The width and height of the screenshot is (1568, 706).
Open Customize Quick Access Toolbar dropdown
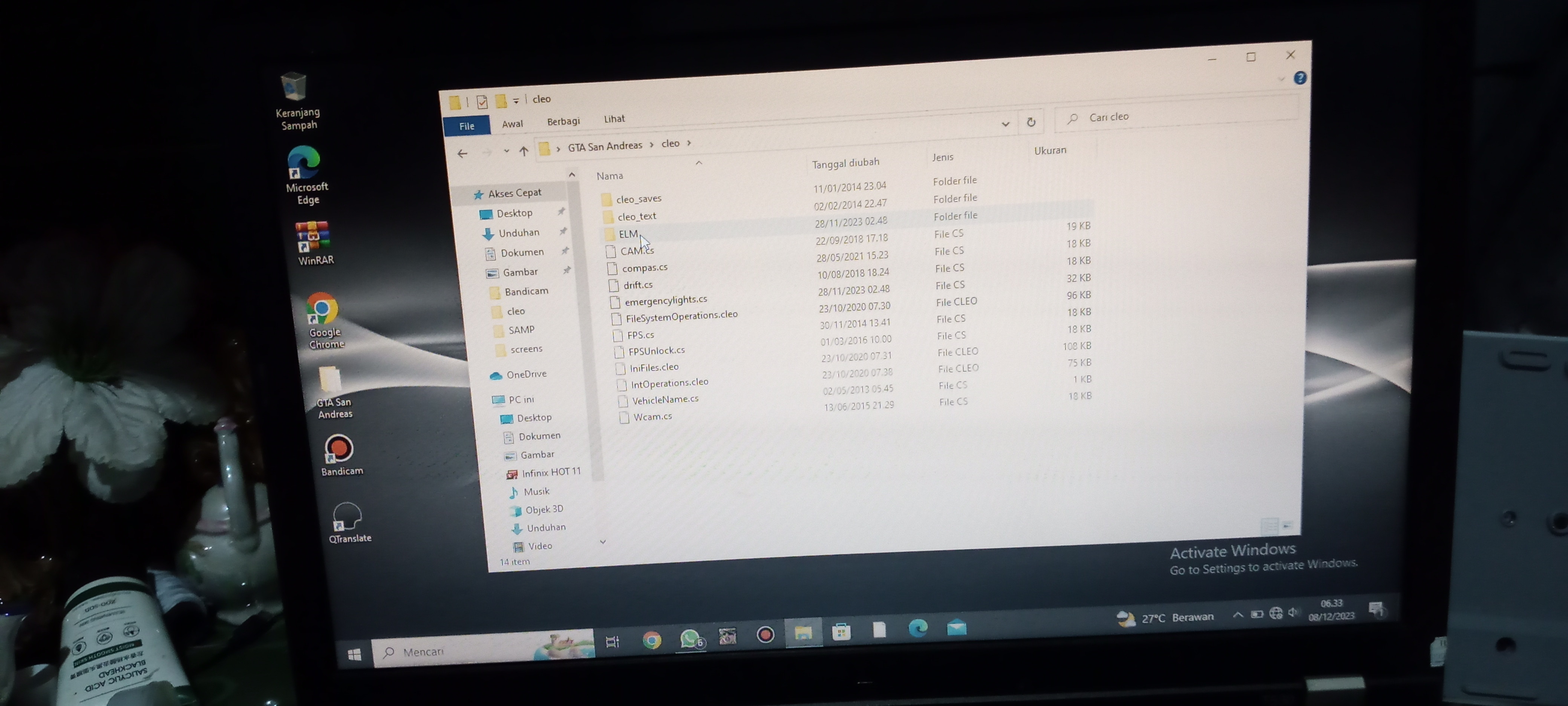516,101
